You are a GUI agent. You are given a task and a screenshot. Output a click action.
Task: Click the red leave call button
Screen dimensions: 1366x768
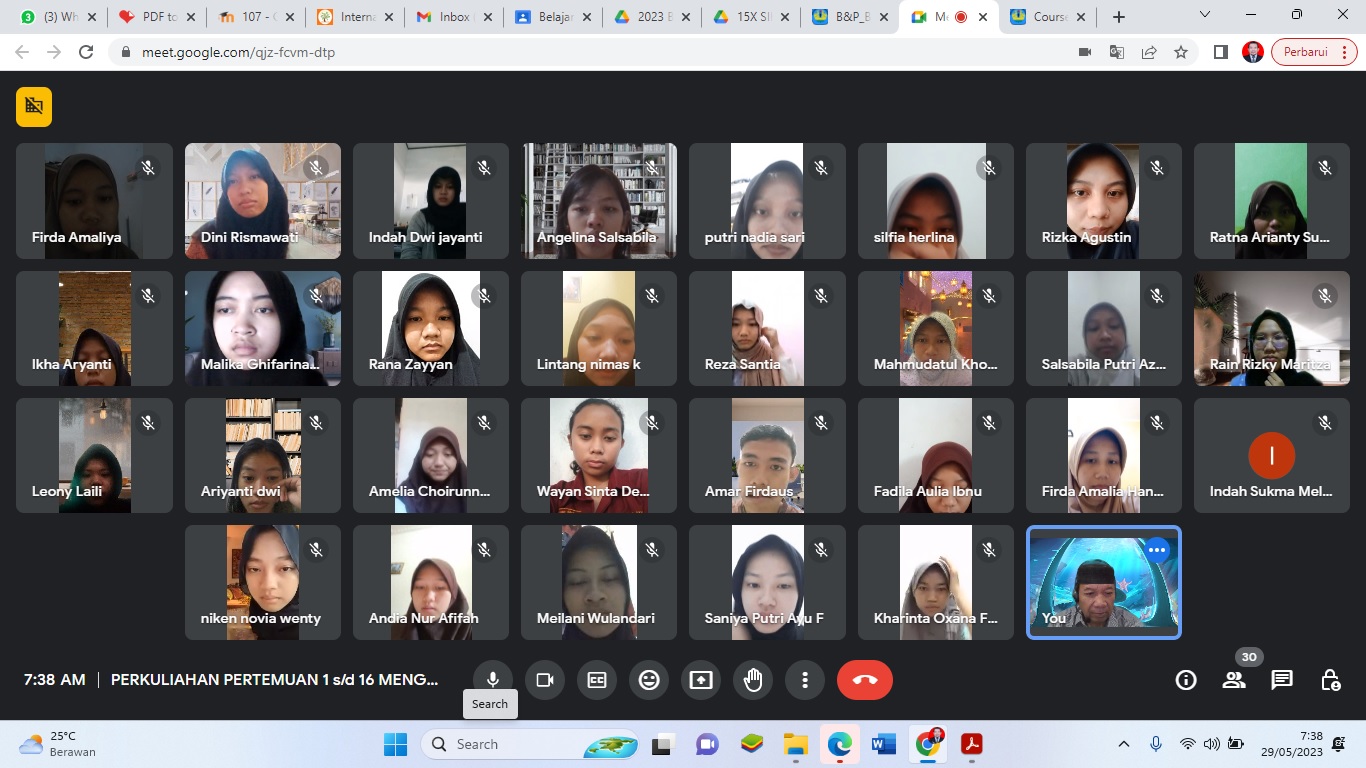pyautogui.click(x=865, y=680)
